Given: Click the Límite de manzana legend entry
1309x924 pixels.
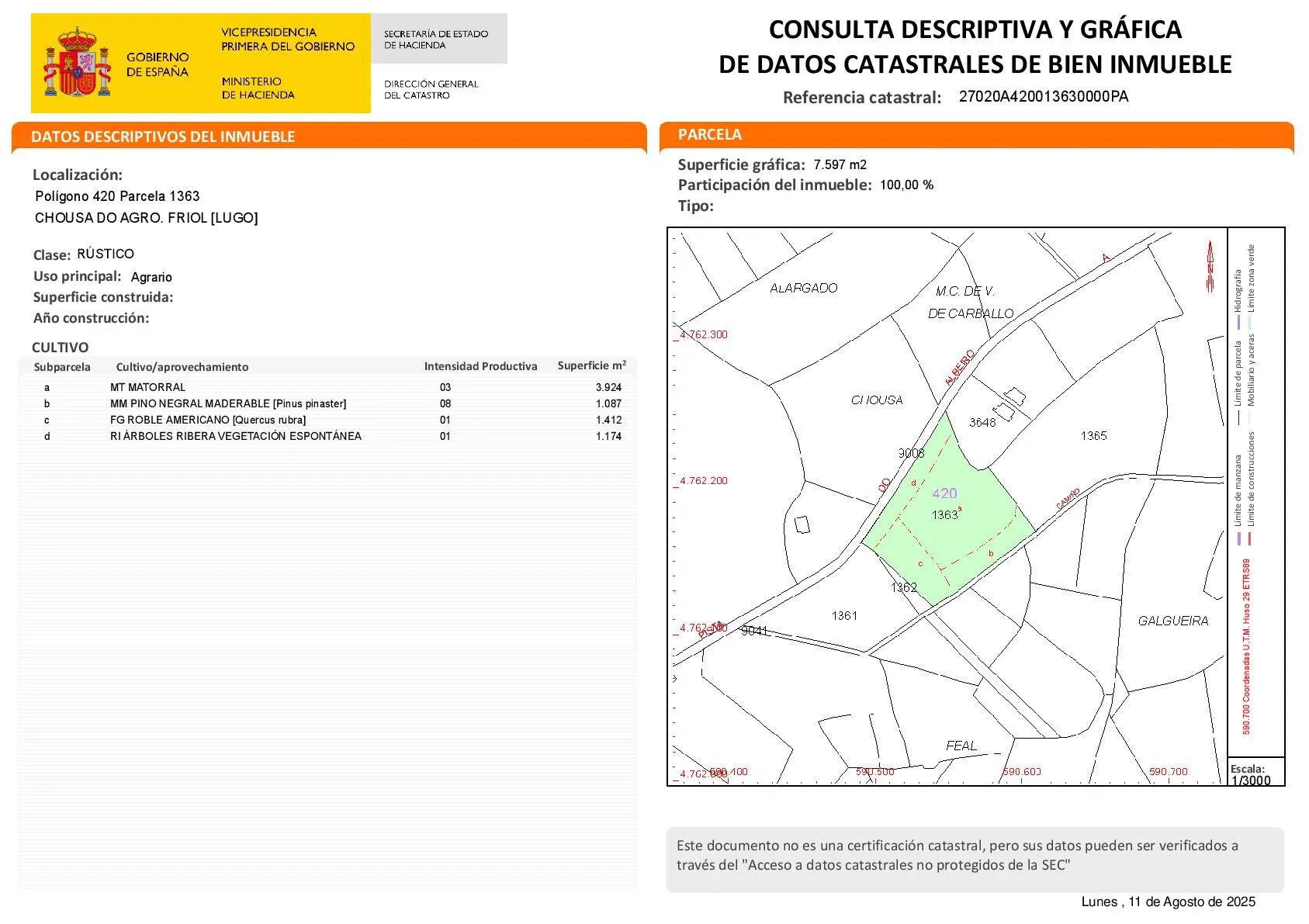Looking at the screenshot, I should tap(1239, 500).
